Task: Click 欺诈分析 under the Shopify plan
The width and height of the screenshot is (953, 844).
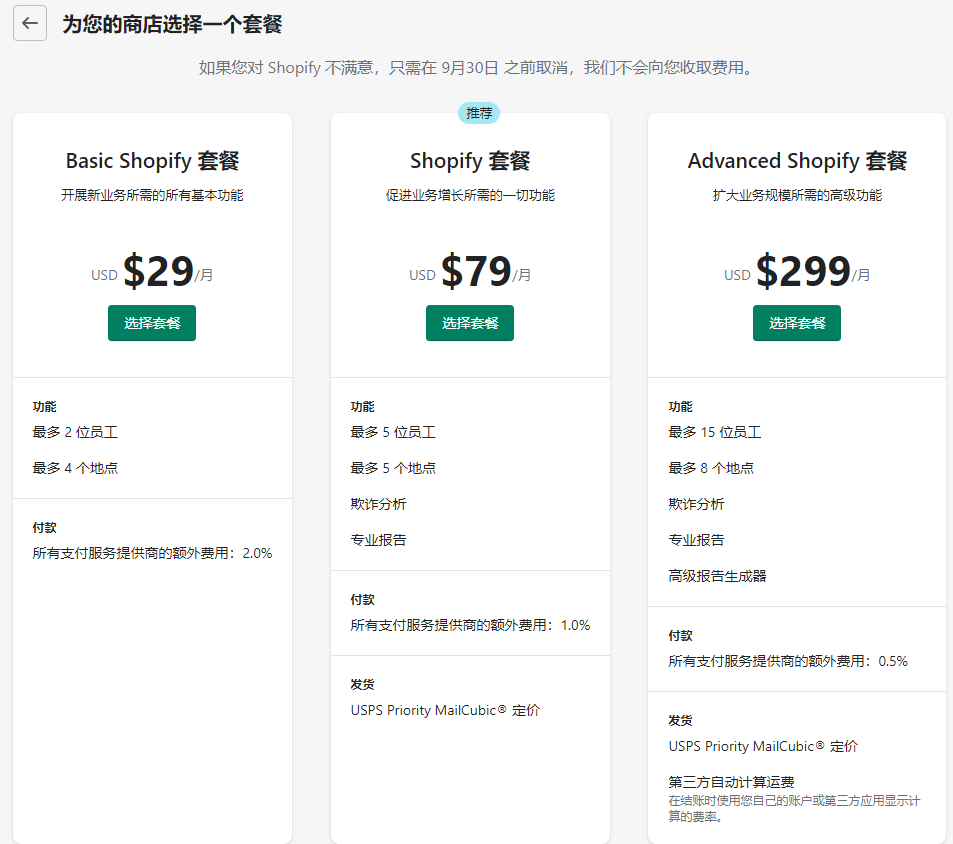Action: point(378,504)
